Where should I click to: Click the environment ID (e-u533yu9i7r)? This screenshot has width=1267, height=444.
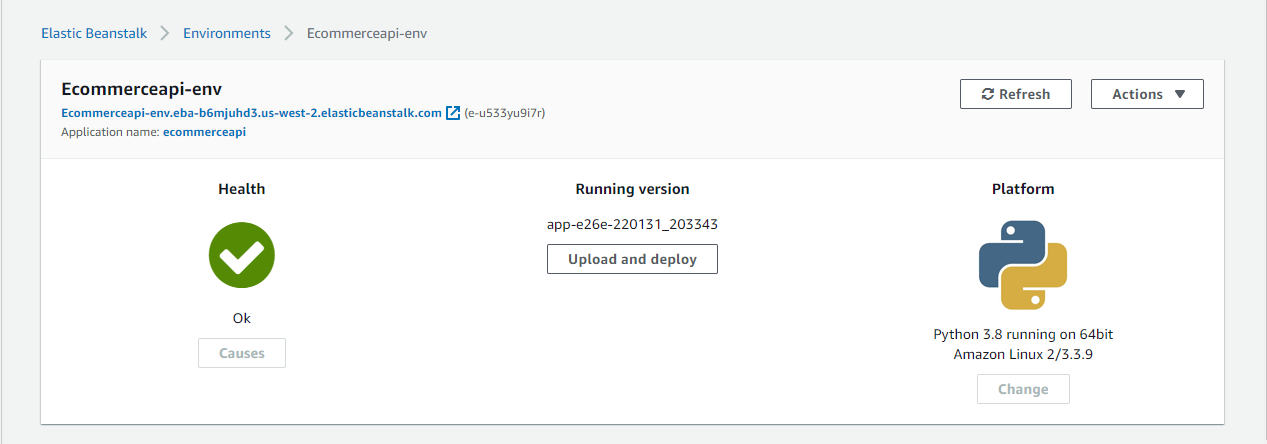[x=505, y=113]
